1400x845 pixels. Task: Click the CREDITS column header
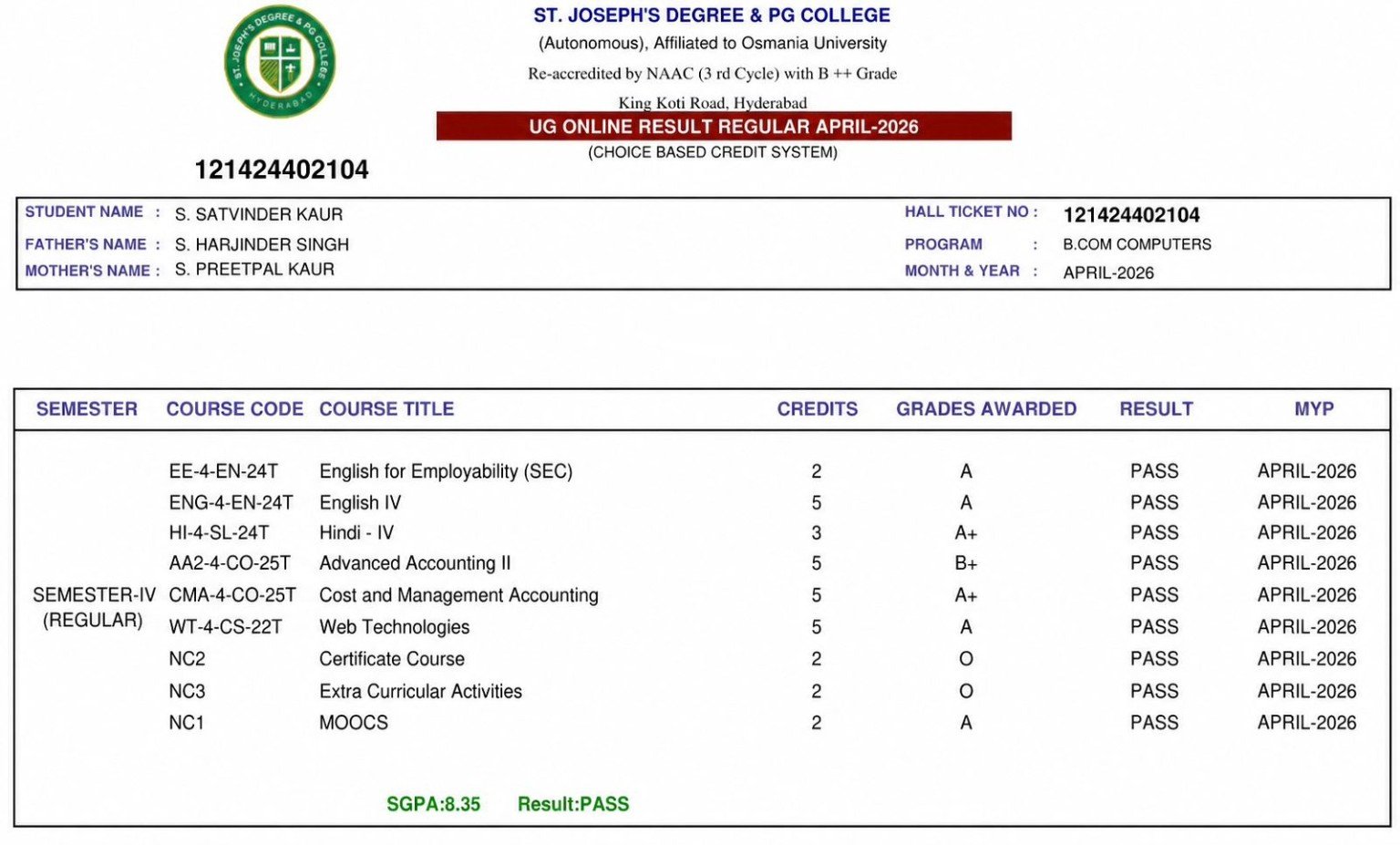pos(818,409)
